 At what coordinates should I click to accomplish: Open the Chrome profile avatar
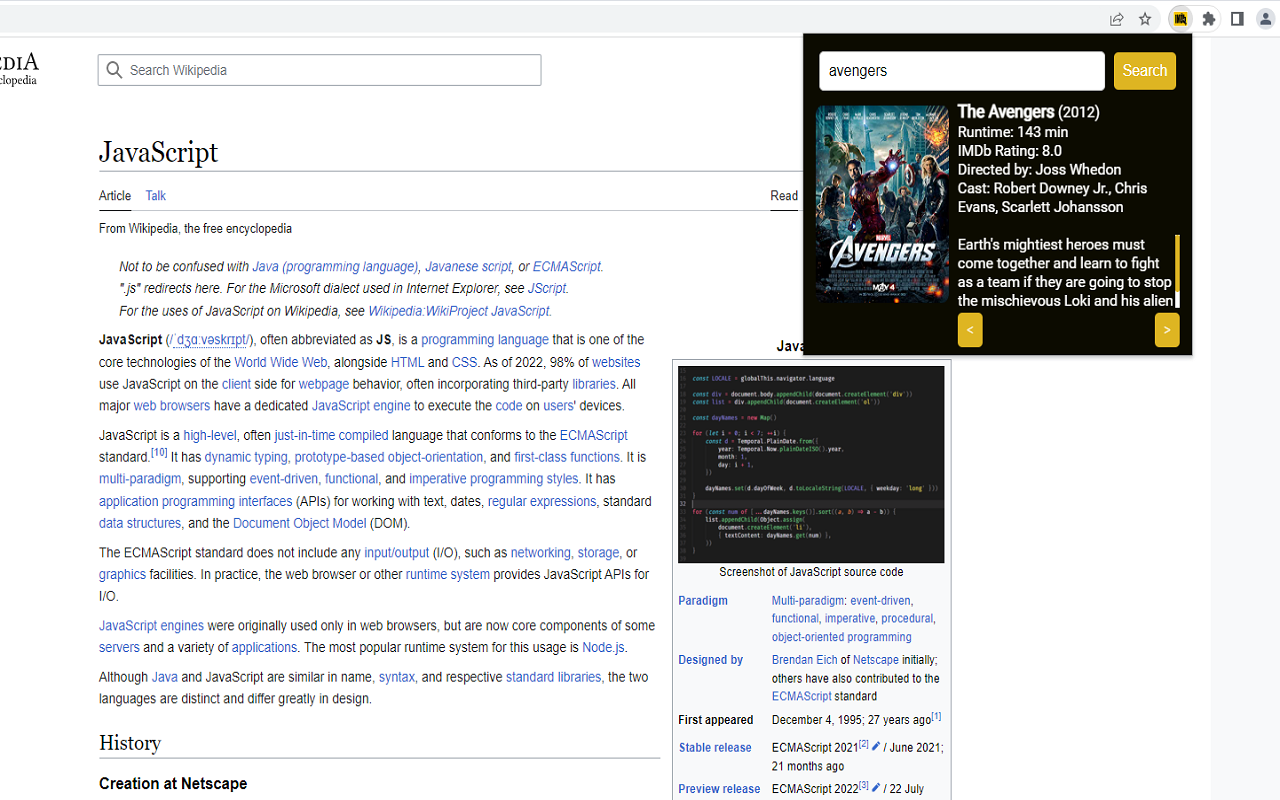[1266, 19]
